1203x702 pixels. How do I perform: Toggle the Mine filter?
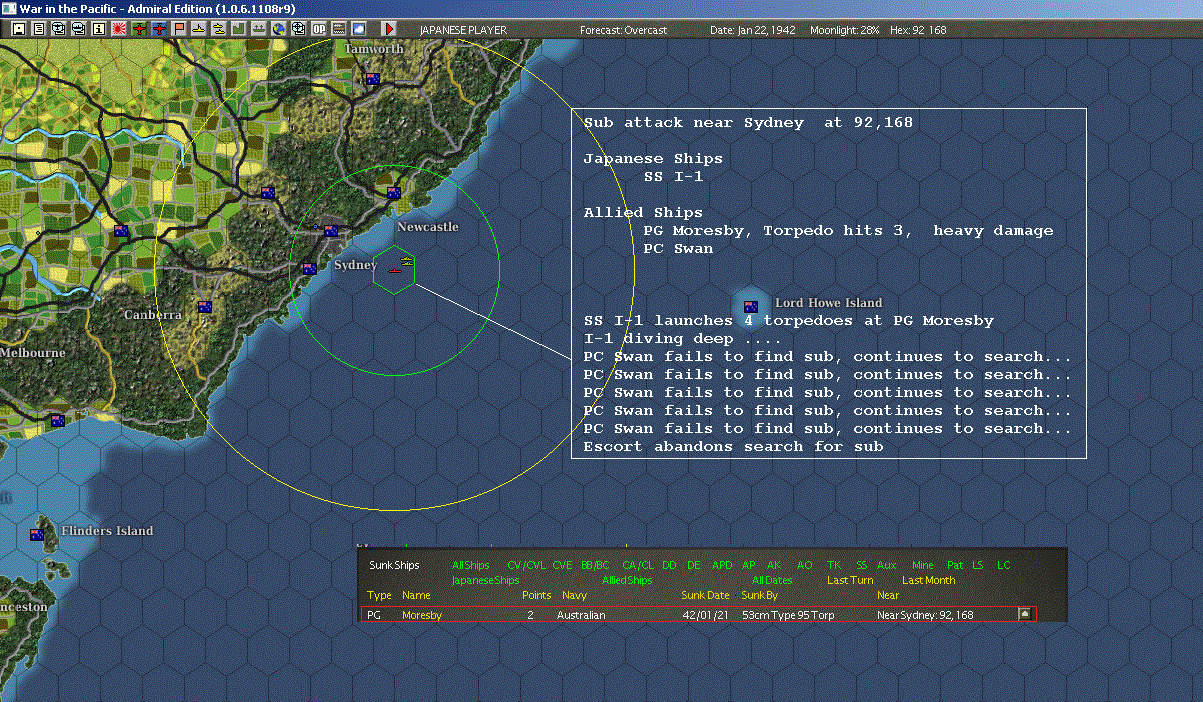(922, 565)
